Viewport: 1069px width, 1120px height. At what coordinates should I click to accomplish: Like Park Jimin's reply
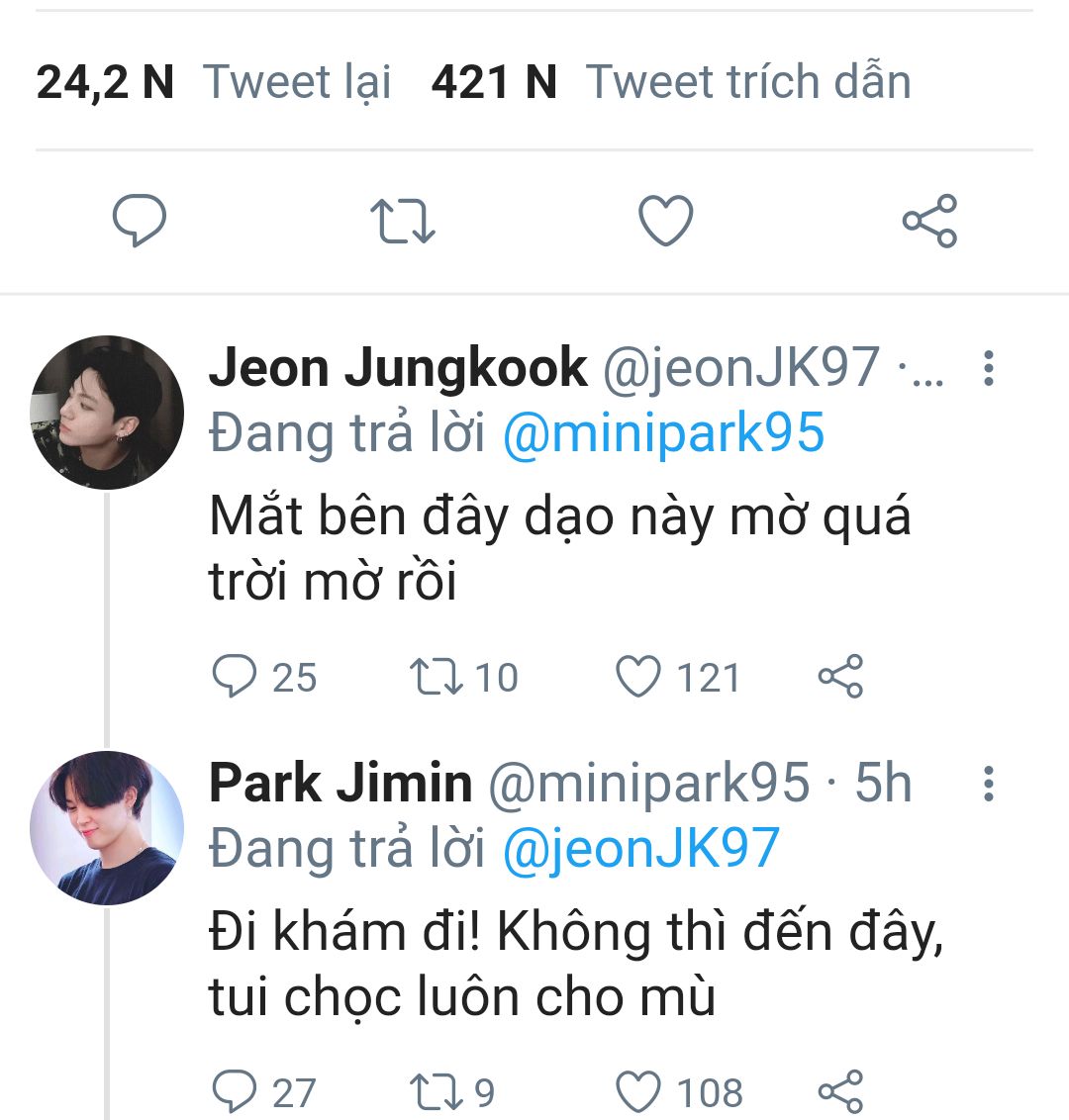(638, 1092)
